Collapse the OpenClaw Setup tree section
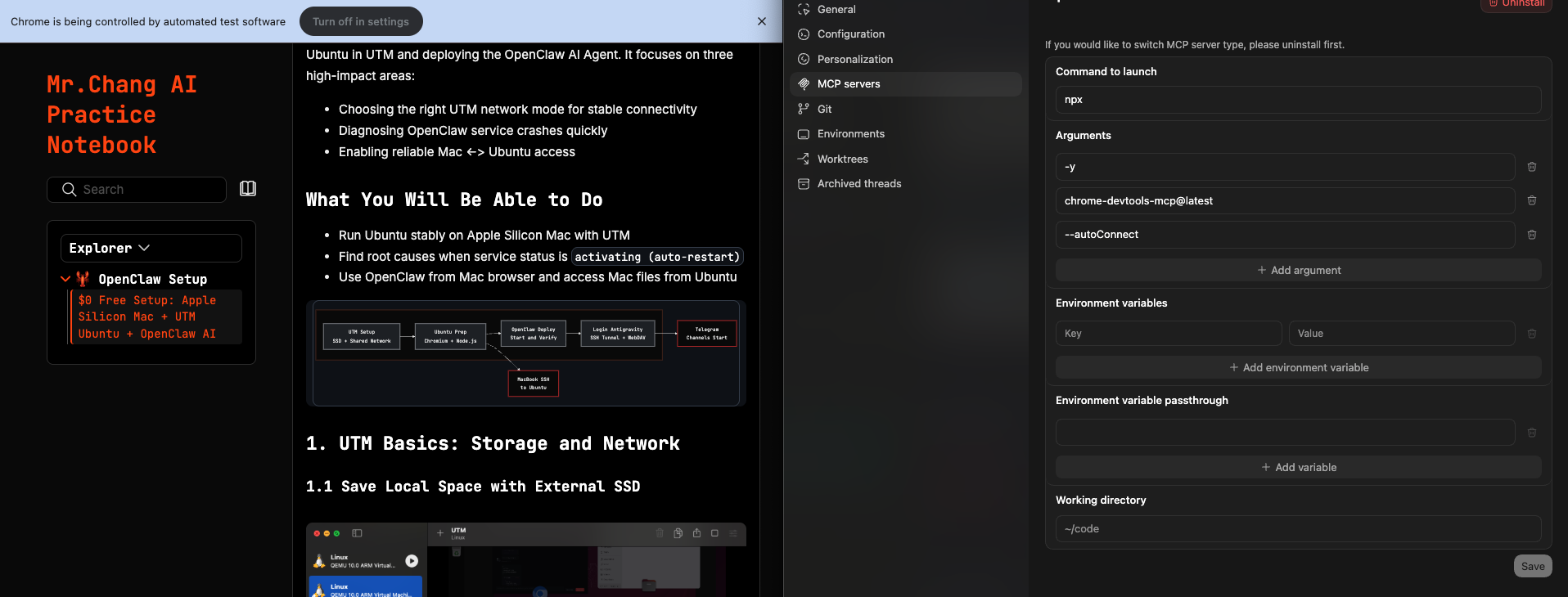Screen dimensions: 1568x597 (x=65, y=279)
